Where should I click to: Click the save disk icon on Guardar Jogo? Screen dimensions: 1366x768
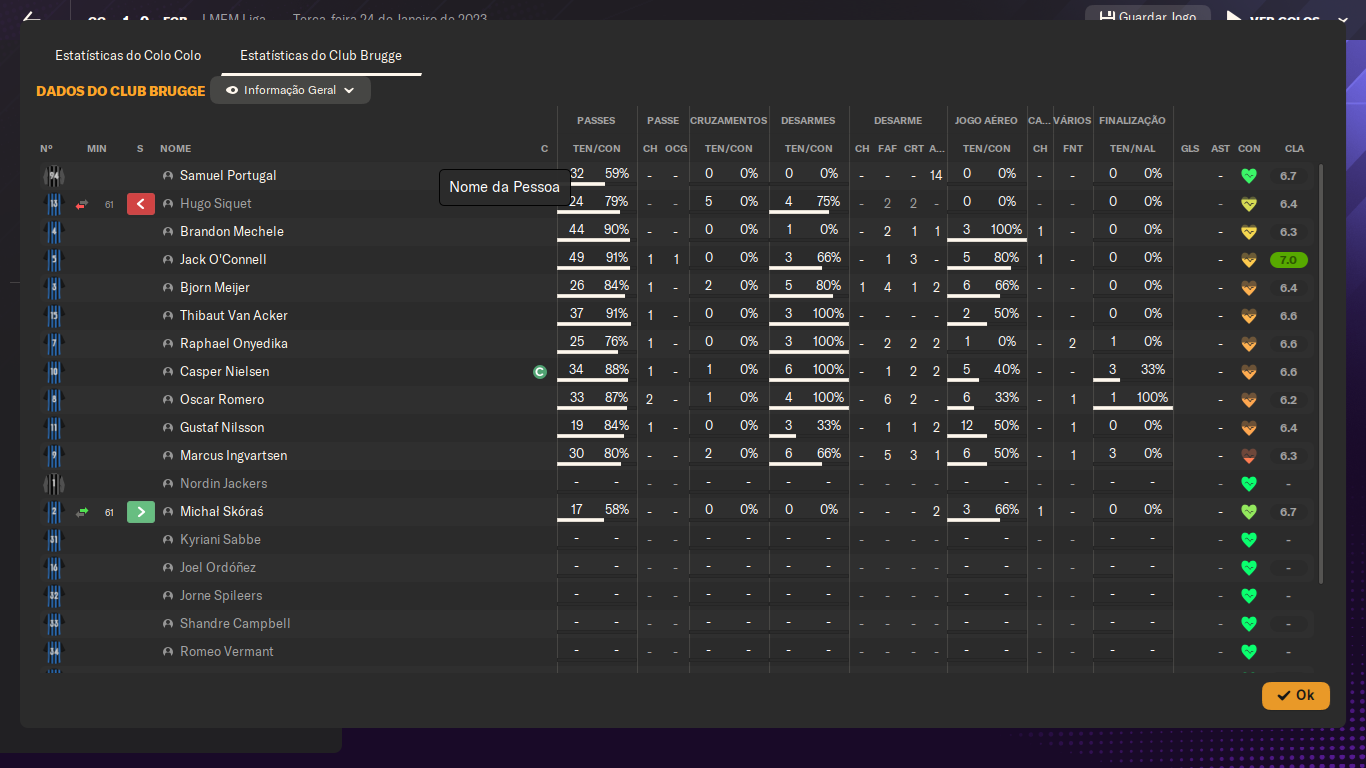click(x=1107, y=17)
